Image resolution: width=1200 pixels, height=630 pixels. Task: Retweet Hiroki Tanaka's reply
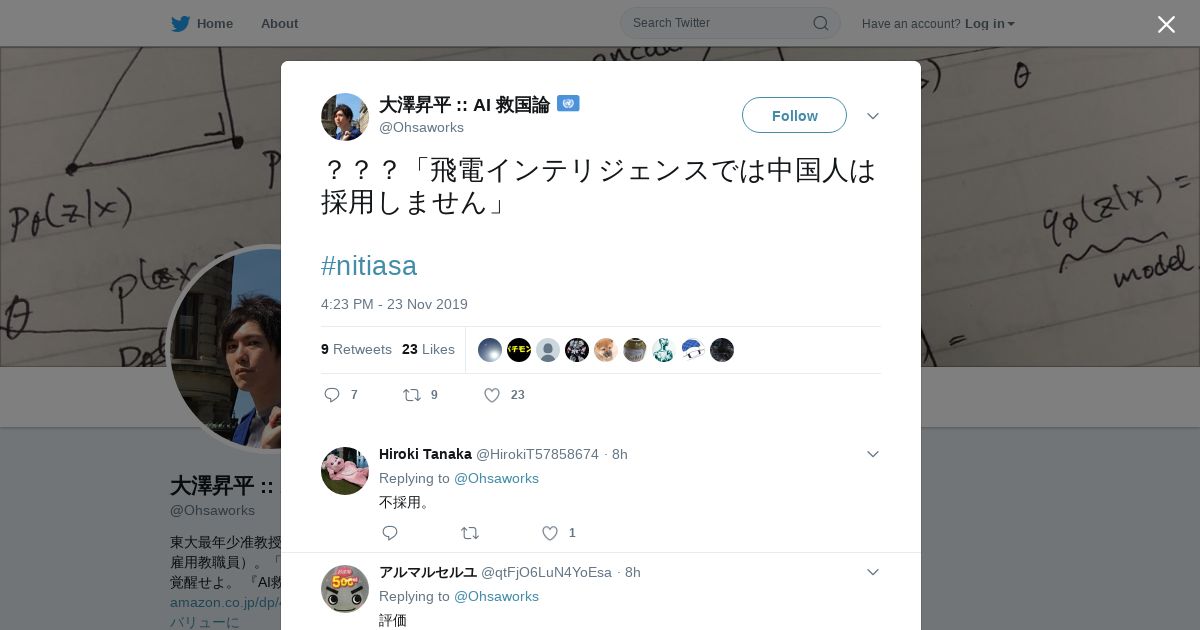coord(470,533)
